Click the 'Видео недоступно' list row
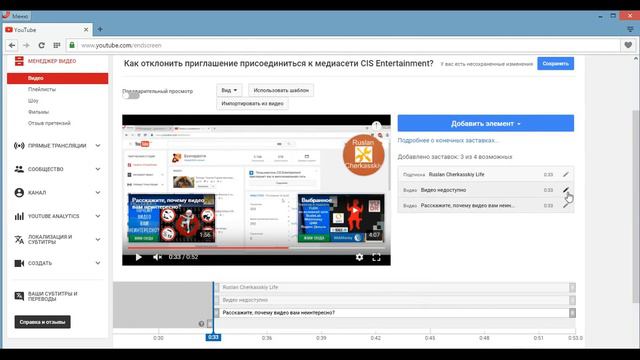 pyautogui.click(x=486, y=190)
